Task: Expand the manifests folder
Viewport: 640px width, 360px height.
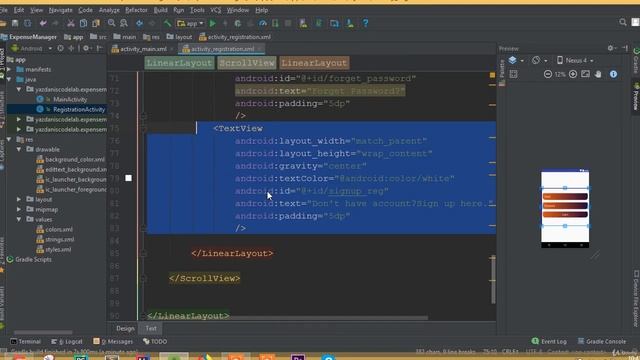Action: pyautogui.click(x=9, y=69)
